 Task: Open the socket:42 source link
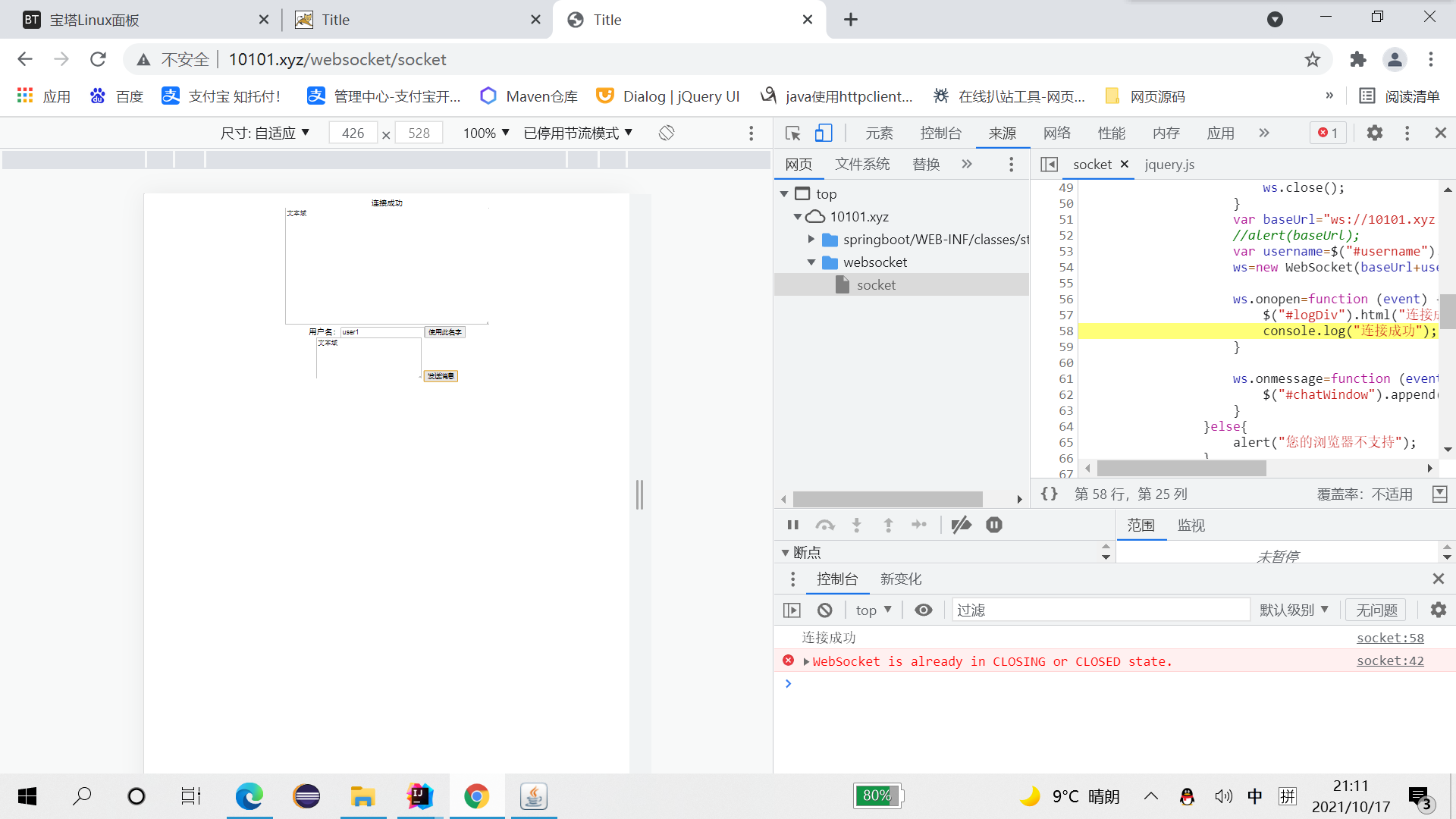(x=1390, y=661)
